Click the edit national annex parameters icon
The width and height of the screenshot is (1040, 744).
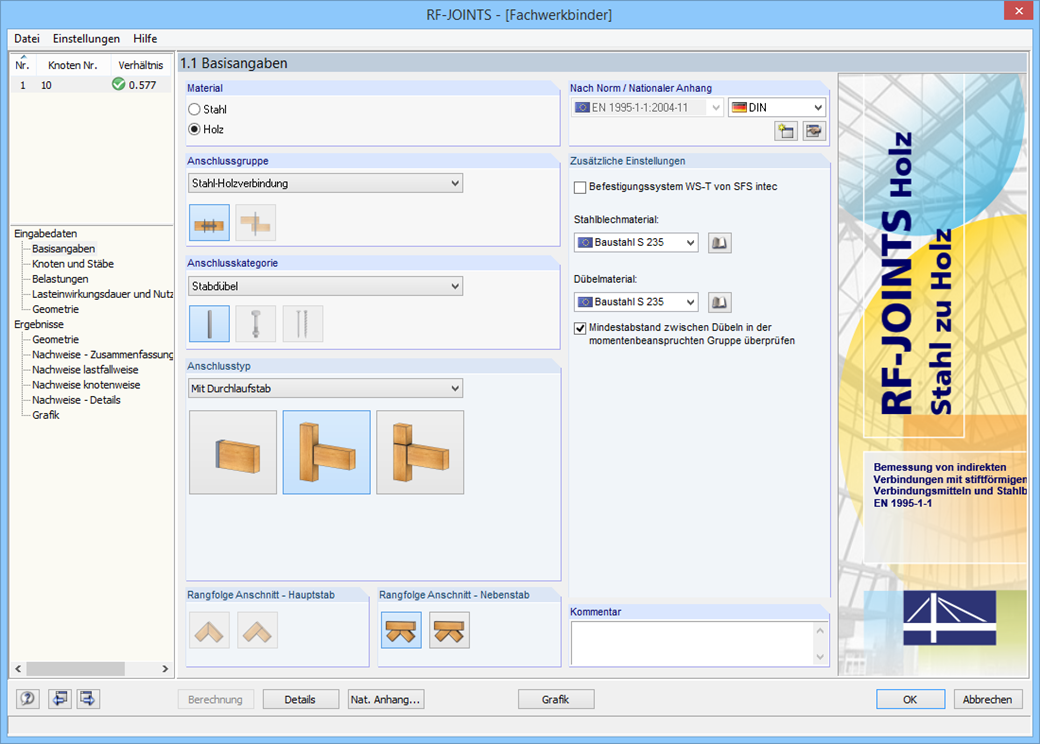point(814,131)
